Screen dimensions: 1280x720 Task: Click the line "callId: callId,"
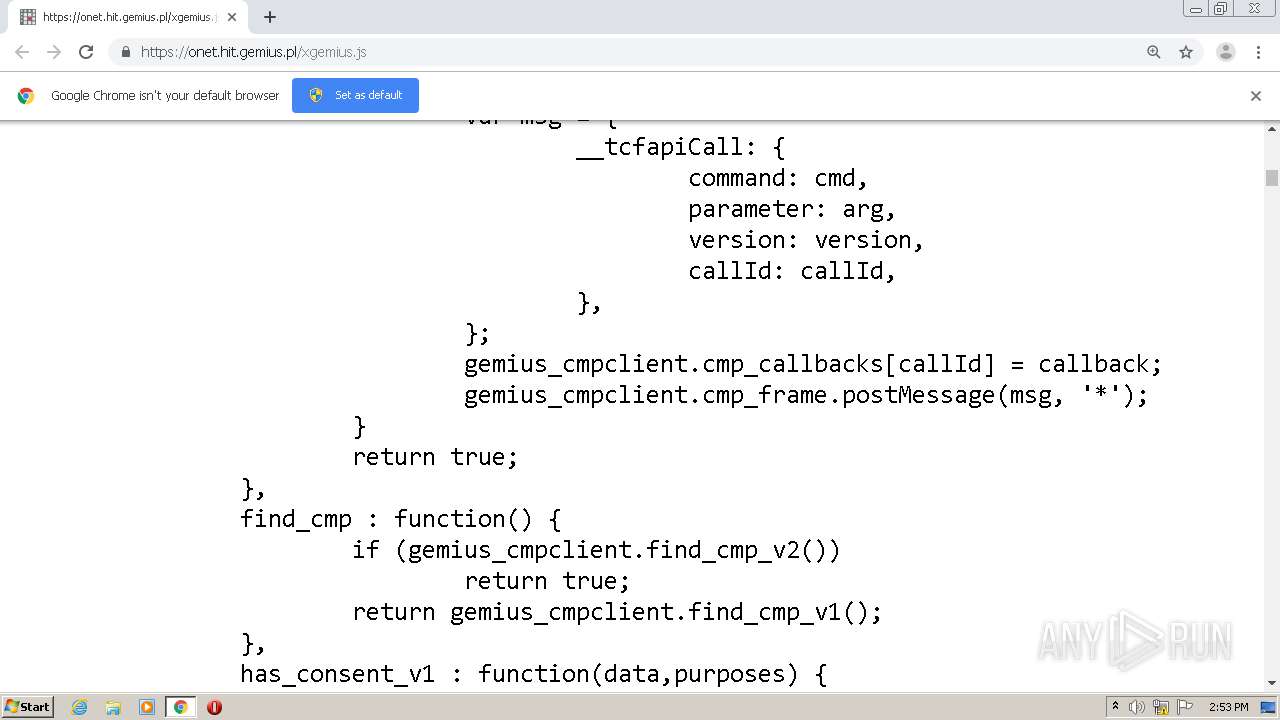[792, 271]
